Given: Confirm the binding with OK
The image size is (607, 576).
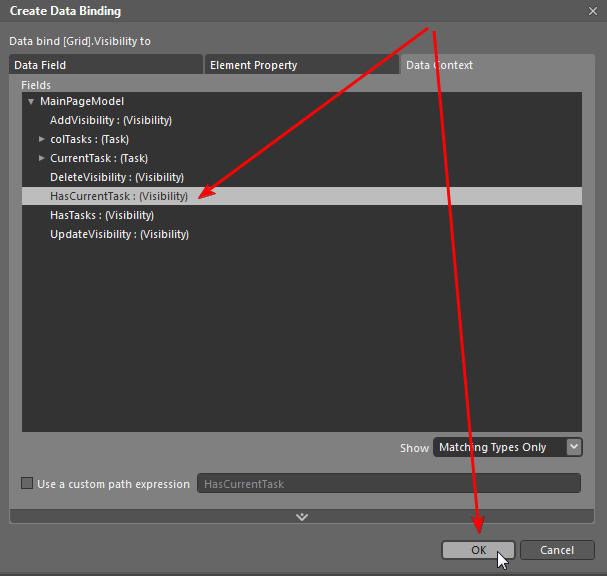Looking at the screenshot, I should [x=478, y=550].
